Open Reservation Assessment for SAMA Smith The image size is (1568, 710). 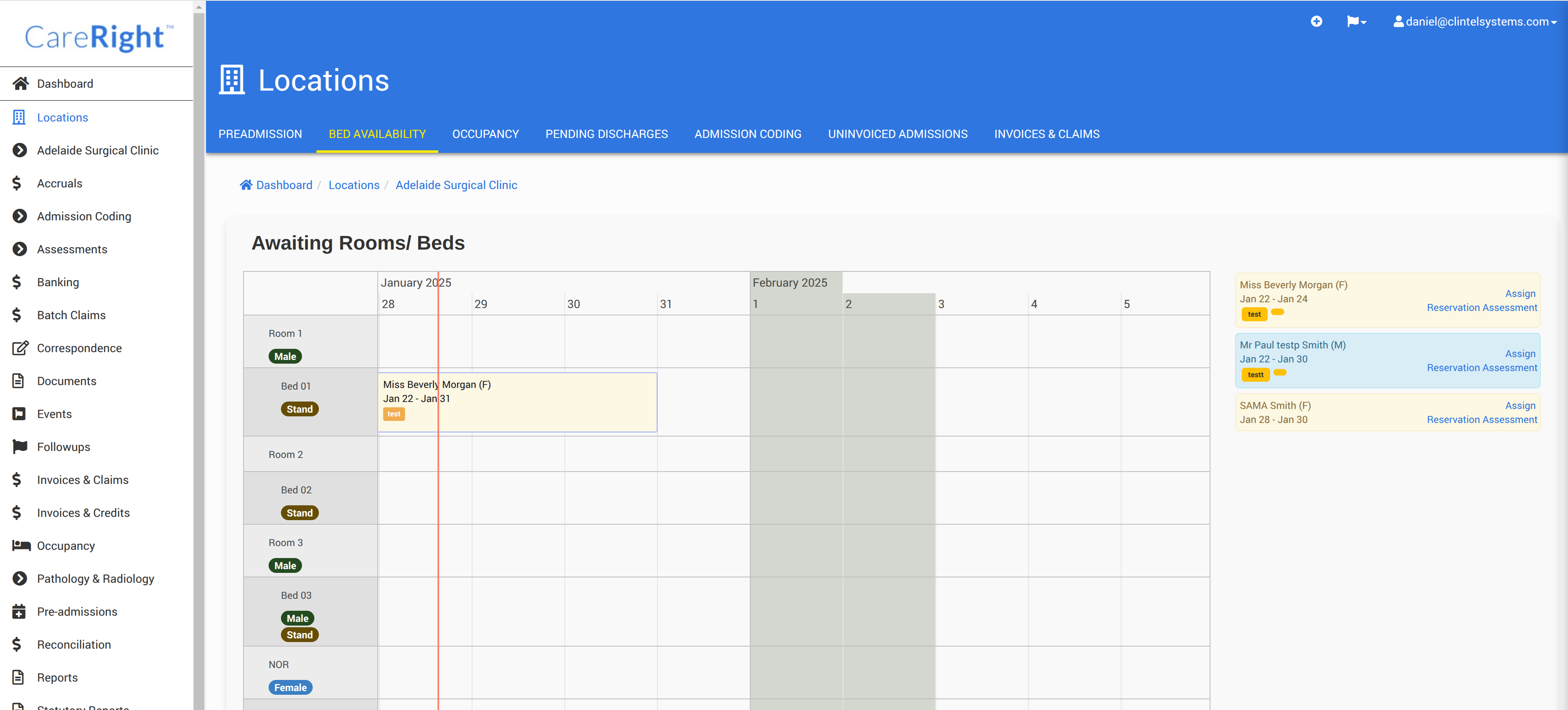(x=1481, y=420)
